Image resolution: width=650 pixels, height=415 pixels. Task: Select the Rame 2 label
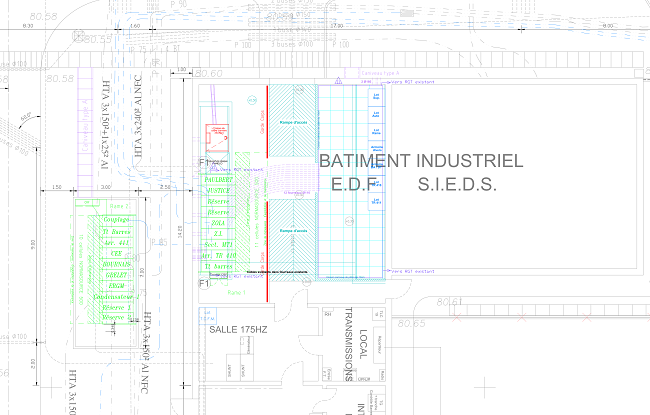coord(119,206)
